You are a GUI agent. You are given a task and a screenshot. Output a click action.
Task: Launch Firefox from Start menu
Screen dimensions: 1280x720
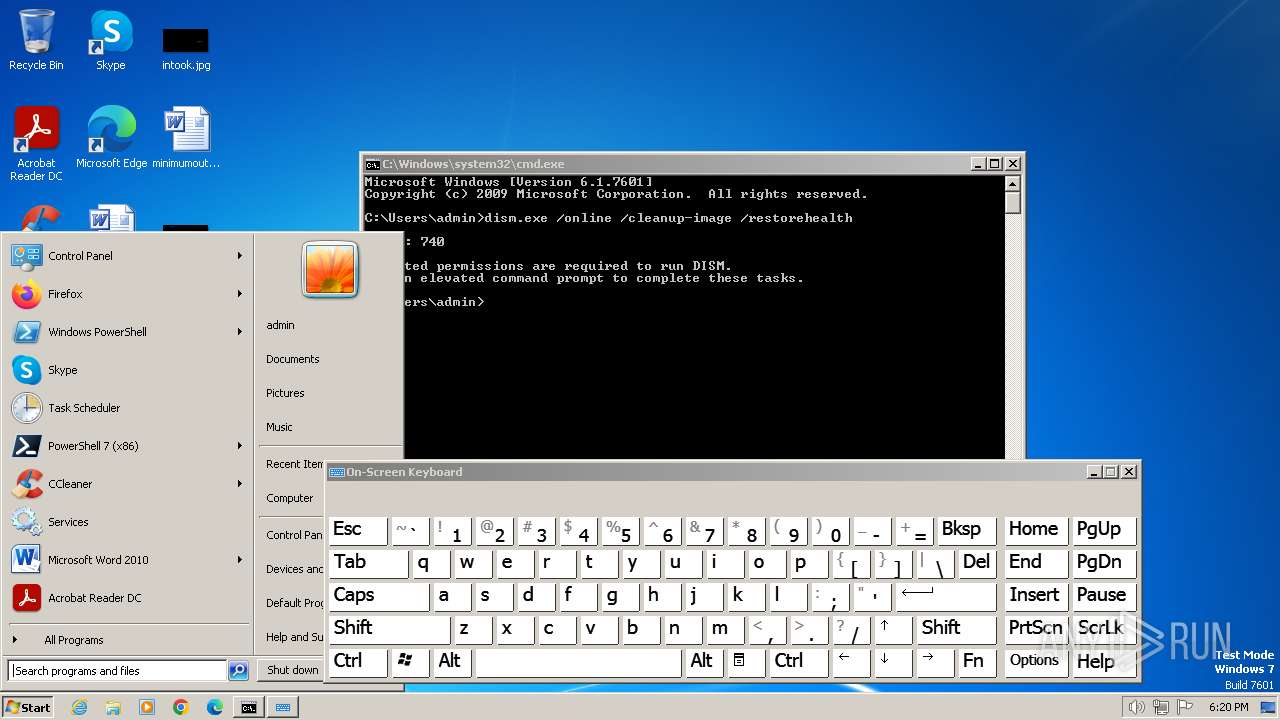(128, 294)
